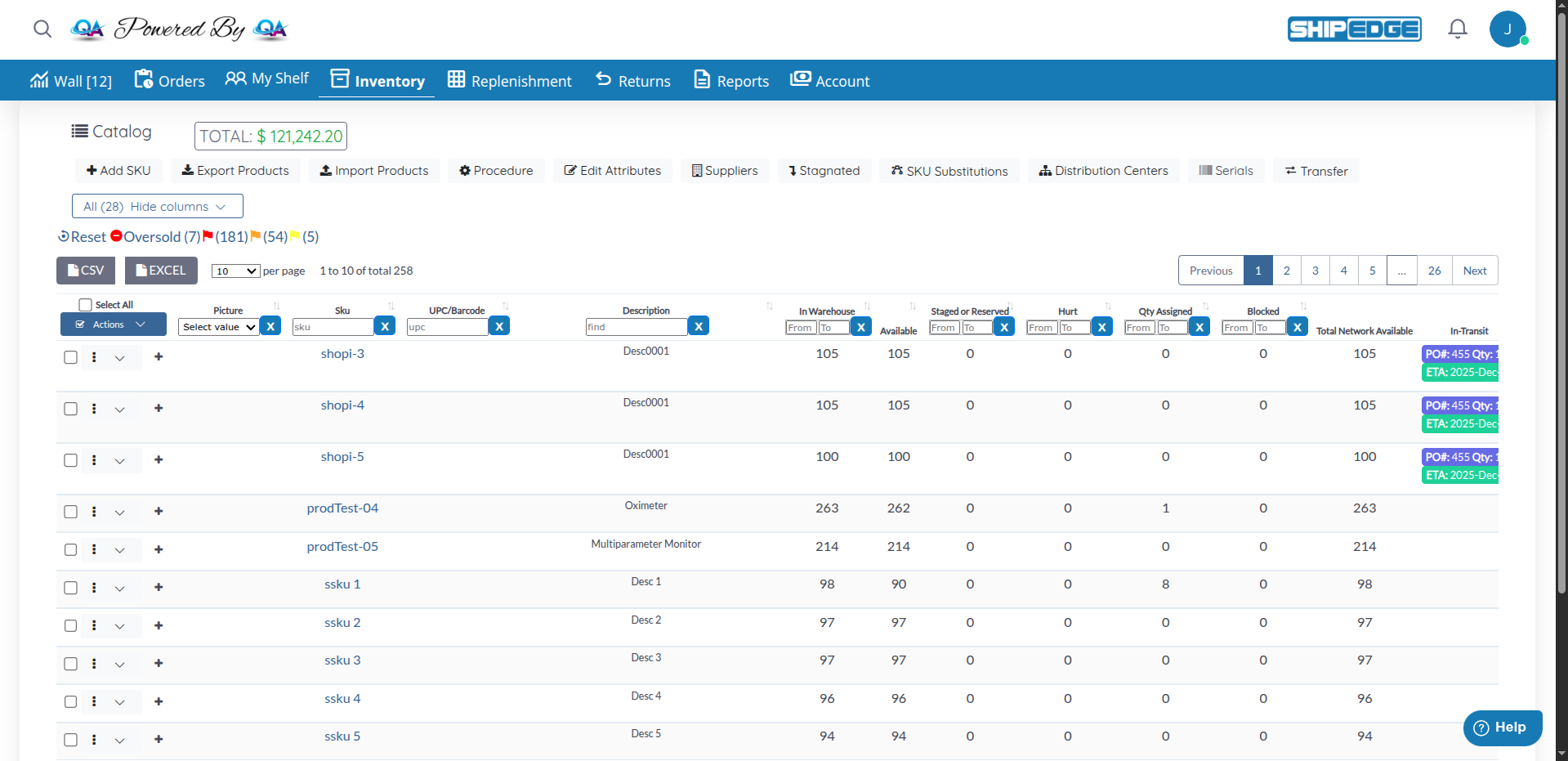
Task: Click the notification bell
Action: point(1458,29)
